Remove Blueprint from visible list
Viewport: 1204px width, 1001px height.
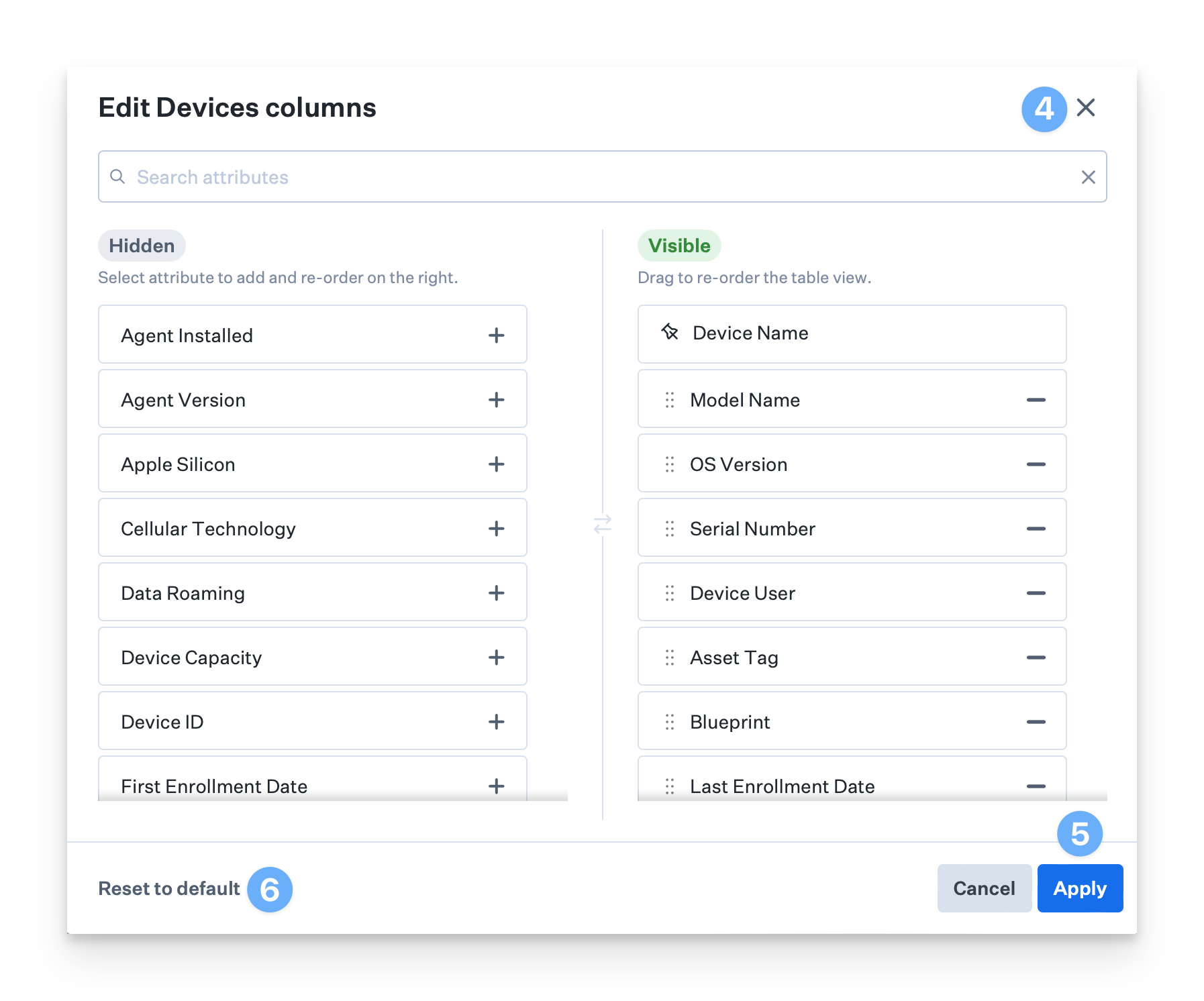[x=1036, y=722]
